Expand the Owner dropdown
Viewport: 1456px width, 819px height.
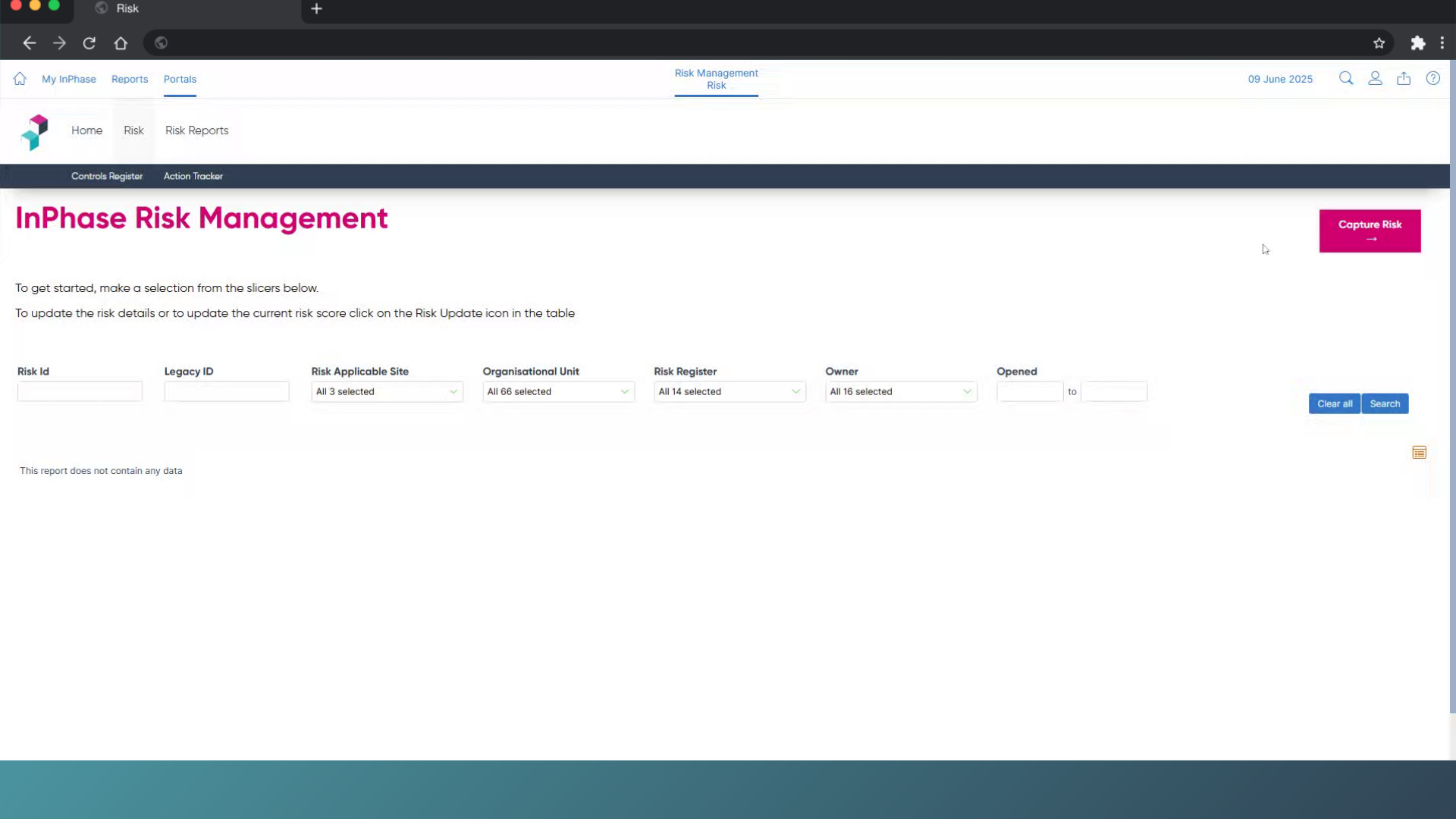901,392
